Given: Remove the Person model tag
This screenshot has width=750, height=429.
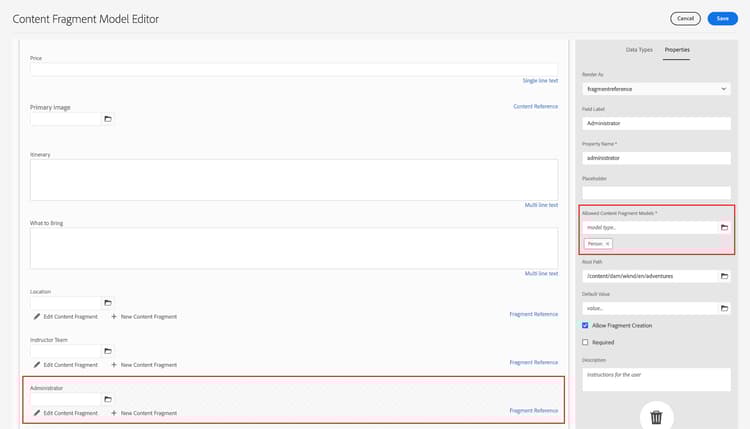Looking at the screenshot, I should pyautogui.click(x=607, y=244).
